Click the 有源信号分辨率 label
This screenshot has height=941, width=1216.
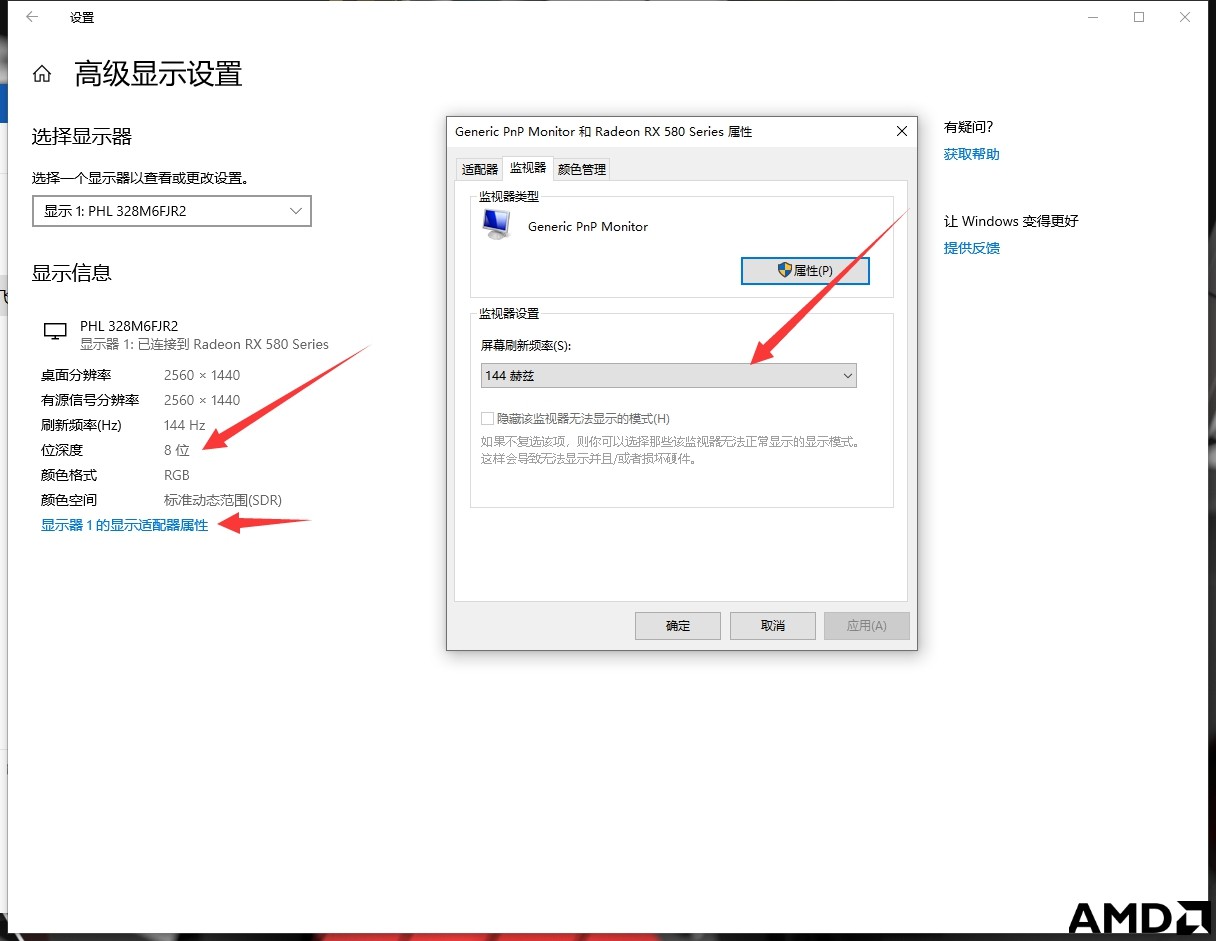90,400
